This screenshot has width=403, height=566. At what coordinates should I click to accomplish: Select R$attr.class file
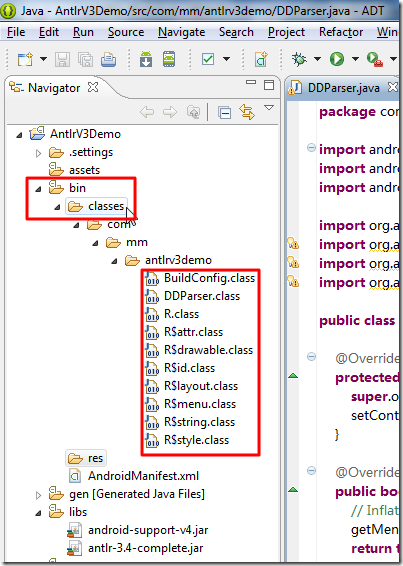(193, 332)
